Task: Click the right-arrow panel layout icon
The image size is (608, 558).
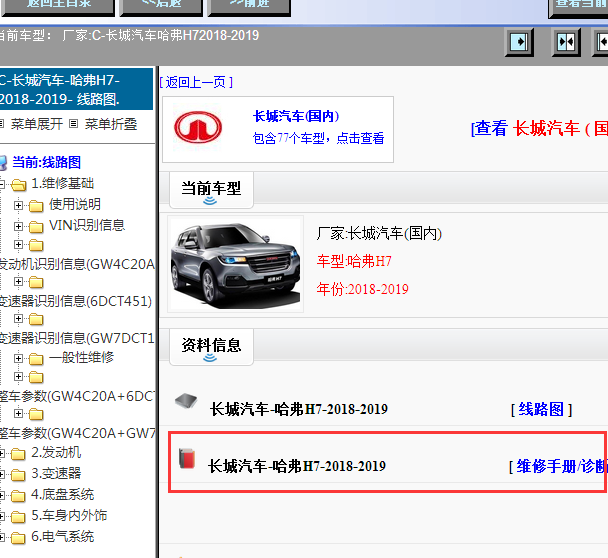Action: point(519,42)
